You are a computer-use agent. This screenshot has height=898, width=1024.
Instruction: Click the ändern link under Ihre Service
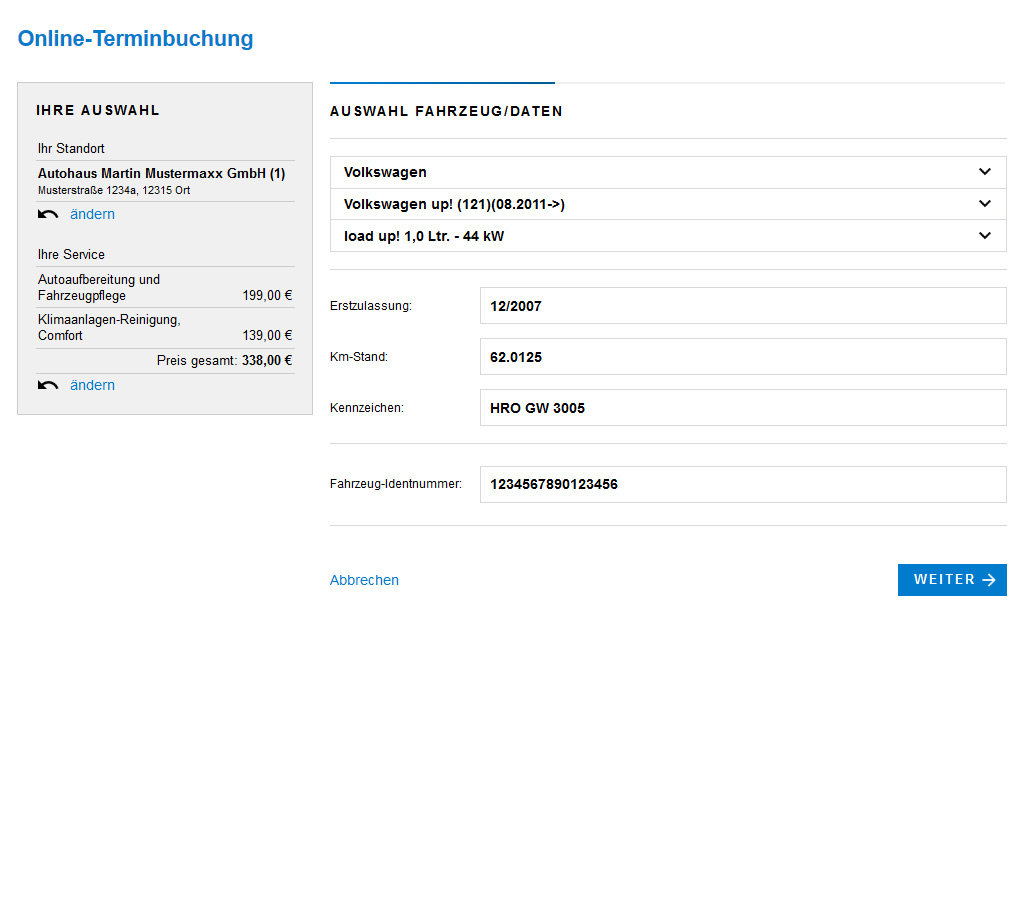click(x=92, y=386)
